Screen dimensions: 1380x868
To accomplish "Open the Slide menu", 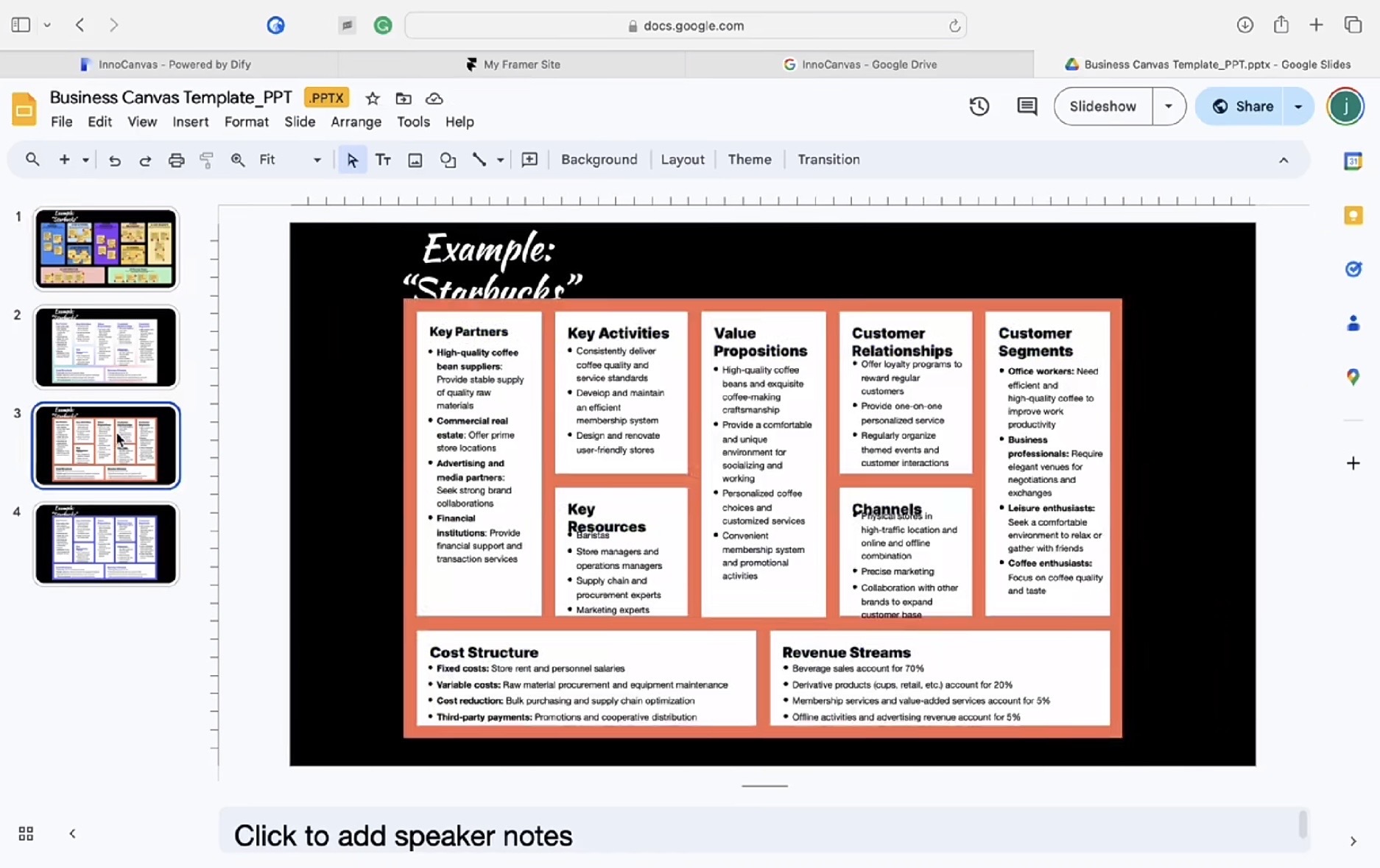I will (x=300, y=121).
